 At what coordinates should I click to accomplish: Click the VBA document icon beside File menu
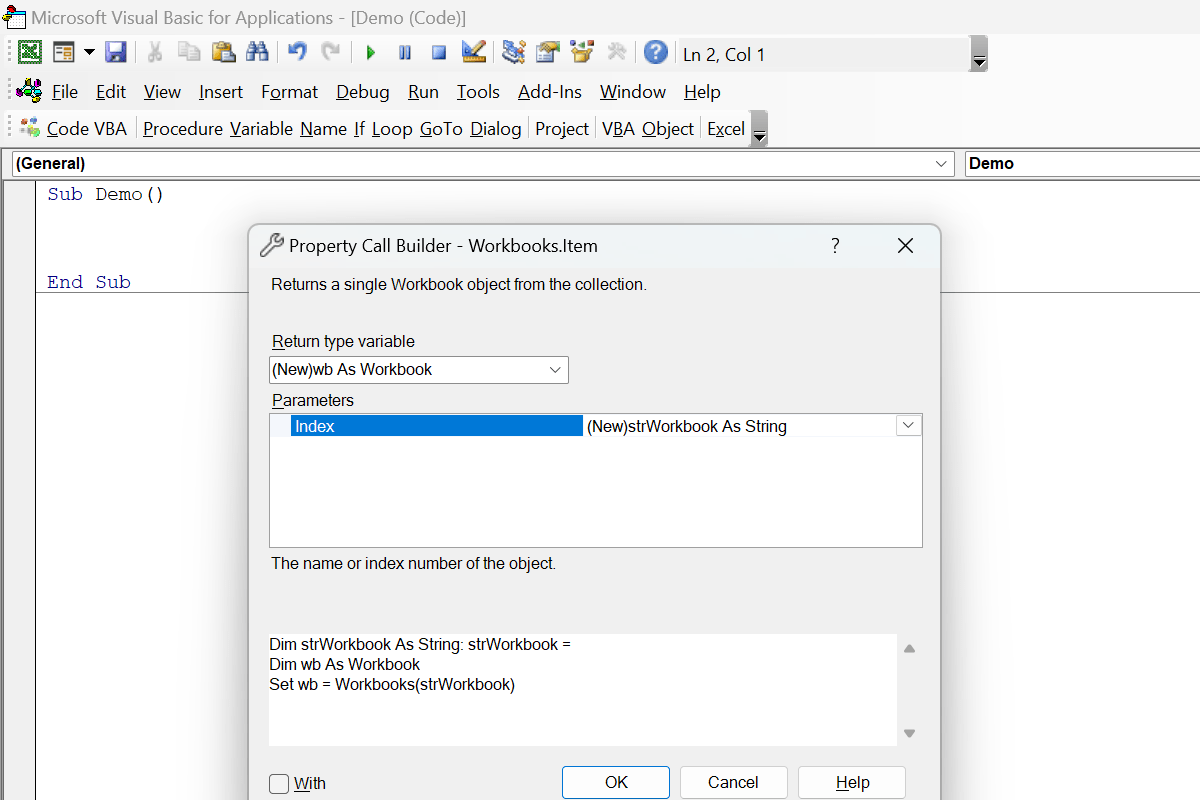coord(30,91)
